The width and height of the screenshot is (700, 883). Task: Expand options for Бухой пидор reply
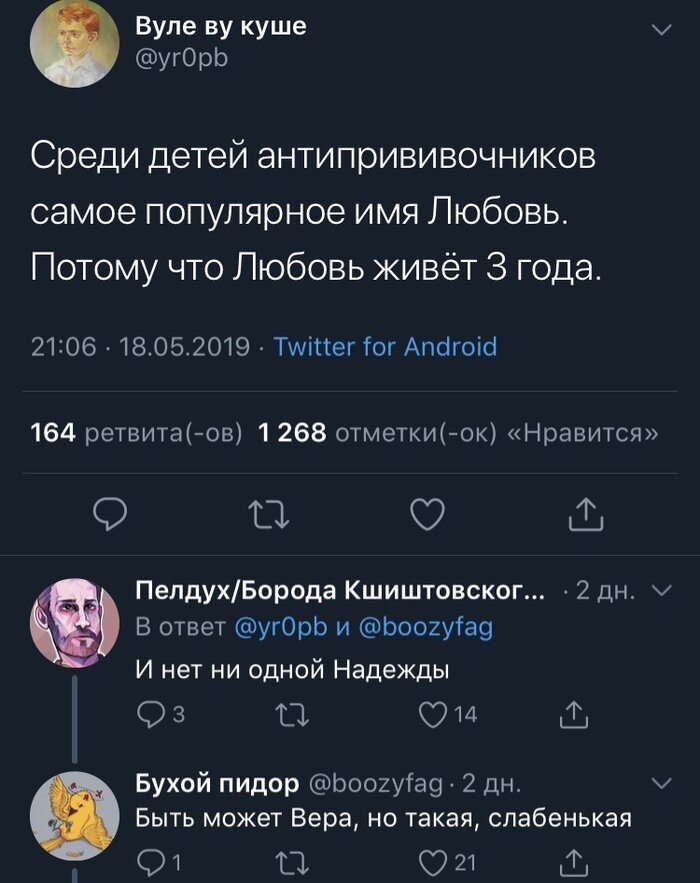click(x=661, y=781)
